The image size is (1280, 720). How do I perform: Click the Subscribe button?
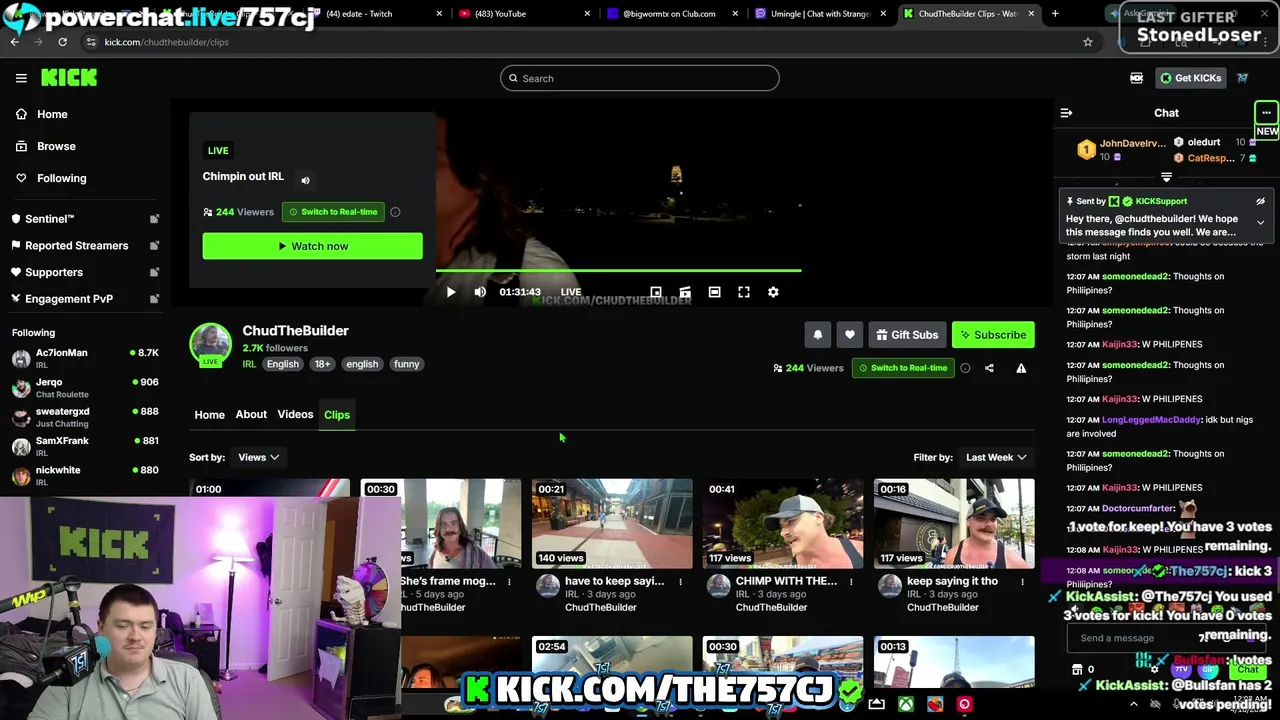click(993, 335)
